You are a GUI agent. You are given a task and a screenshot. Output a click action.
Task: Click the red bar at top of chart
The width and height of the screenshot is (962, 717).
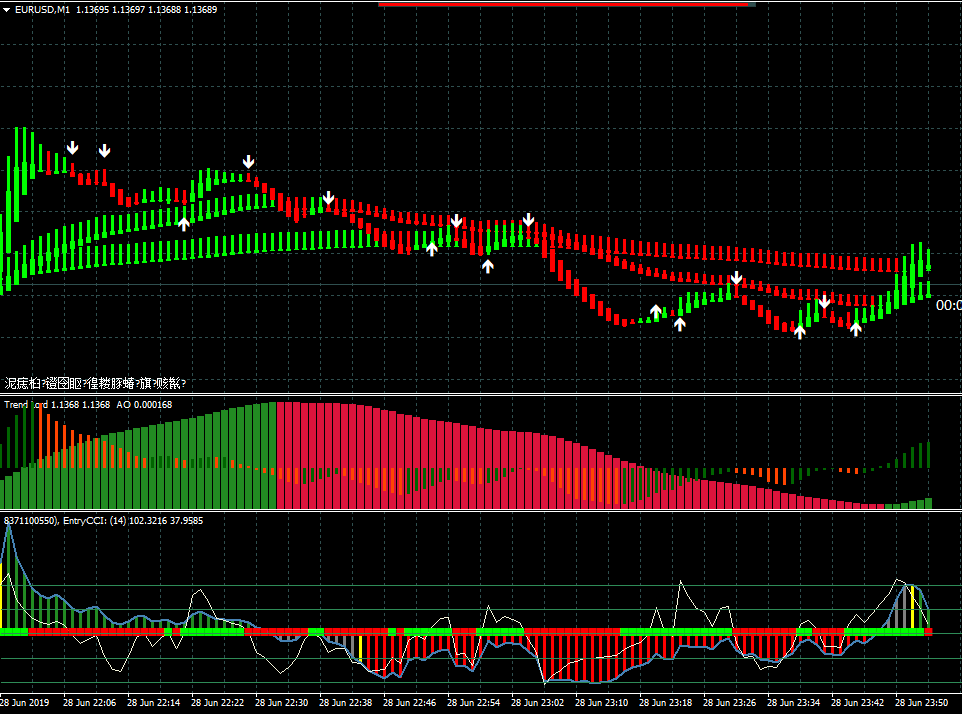click(566, 4)
